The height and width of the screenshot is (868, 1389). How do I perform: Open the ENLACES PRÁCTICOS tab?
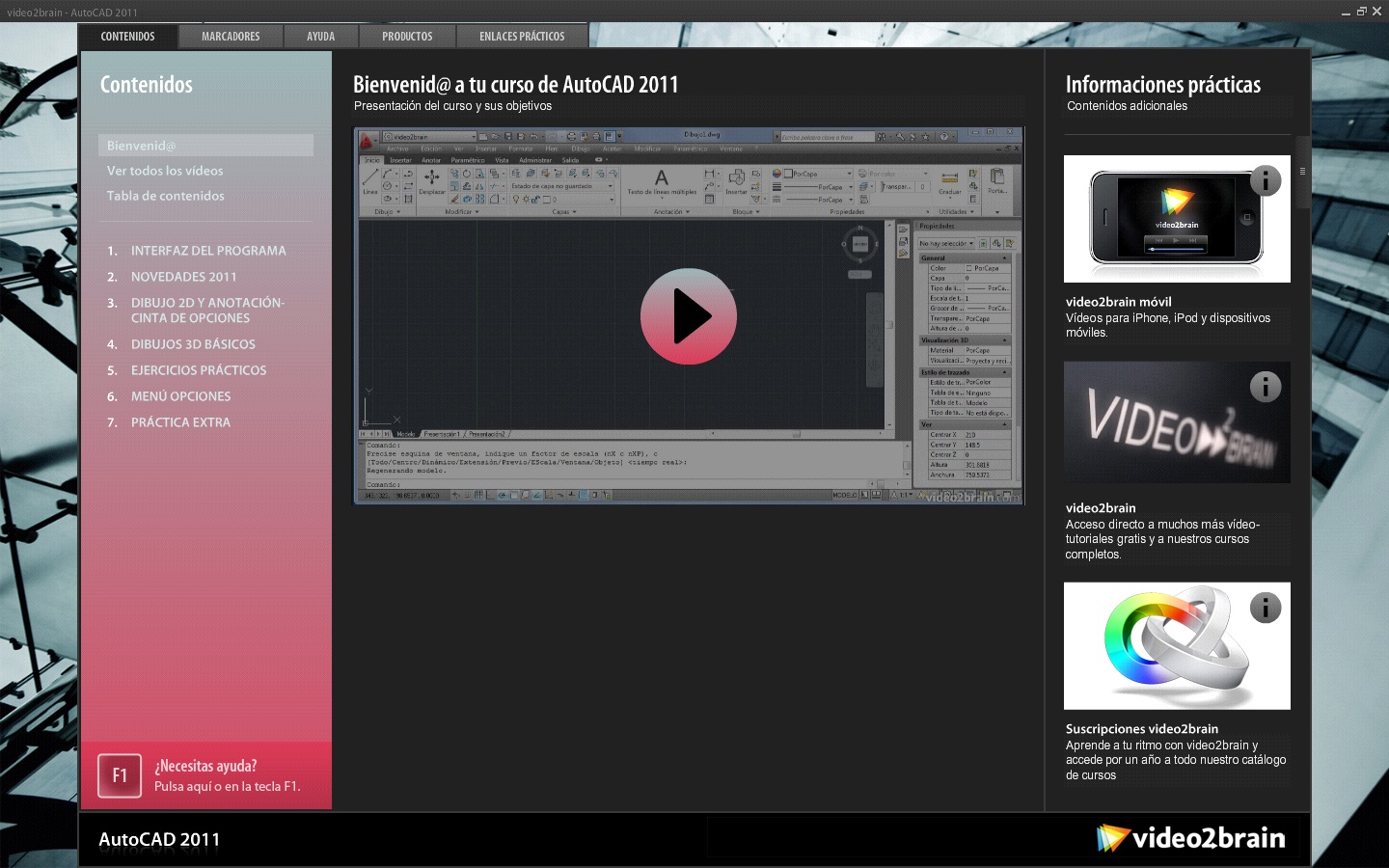522,37
